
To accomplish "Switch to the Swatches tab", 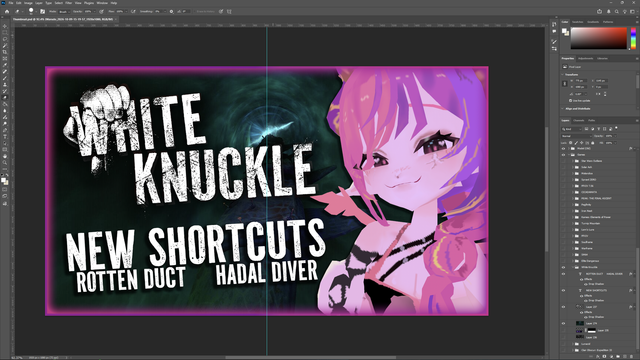I will tap(578, 22).
